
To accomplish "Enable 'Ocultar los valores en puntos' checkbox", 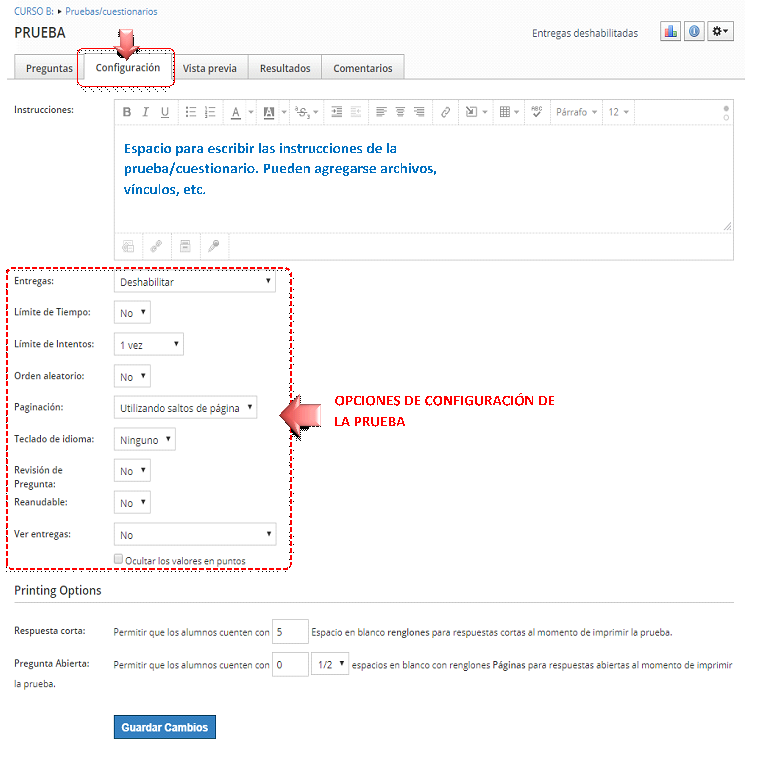I will [x=119, y=560].
